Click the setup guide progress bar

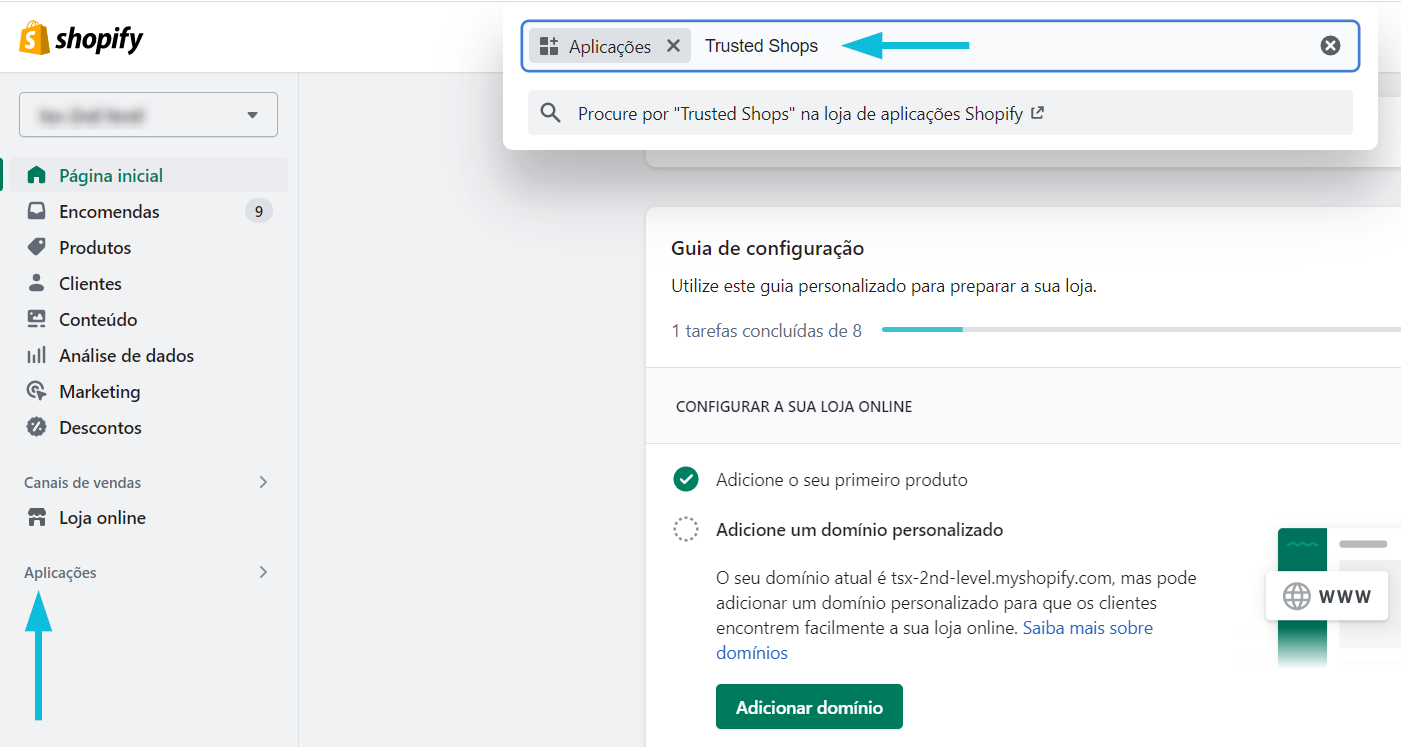[x=1141, y=329]
